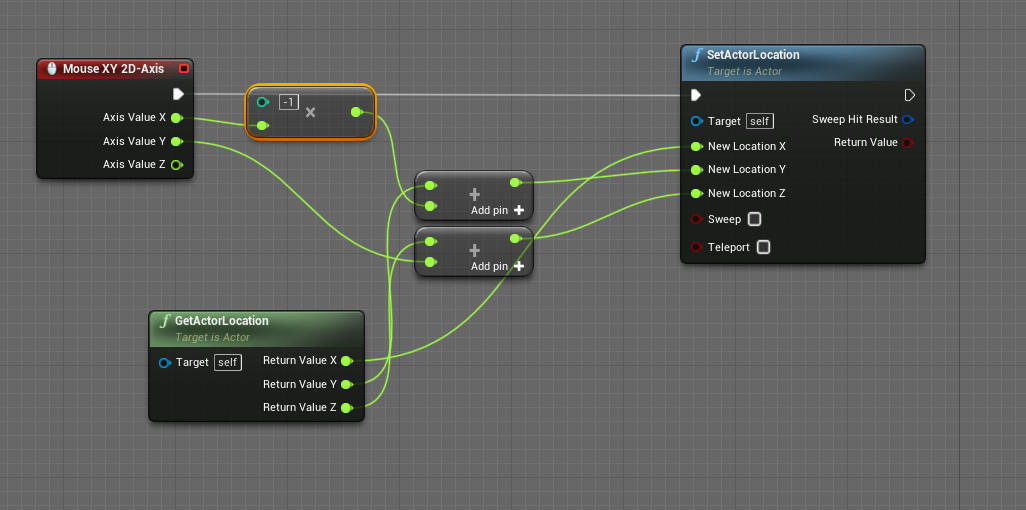Click lower add node's output pin

(x=515, y=239)
